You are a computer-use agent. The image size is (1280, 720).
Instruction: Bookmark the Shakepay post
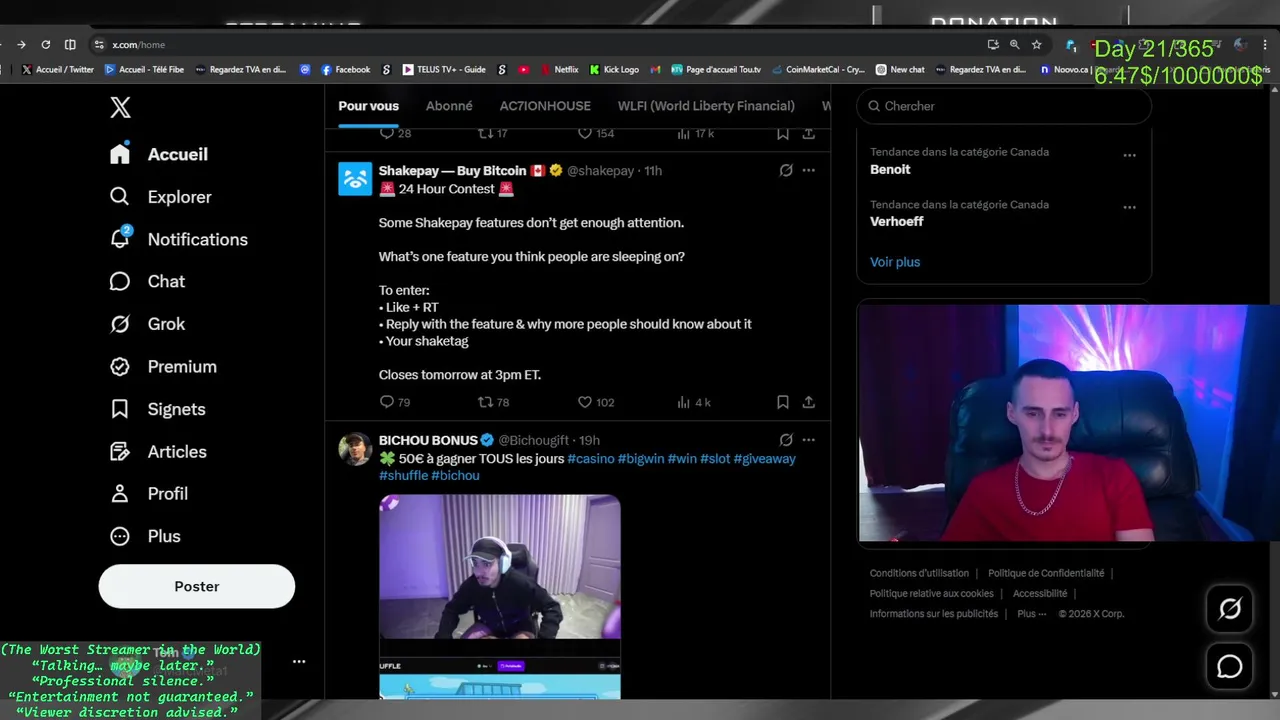[782, 402]
